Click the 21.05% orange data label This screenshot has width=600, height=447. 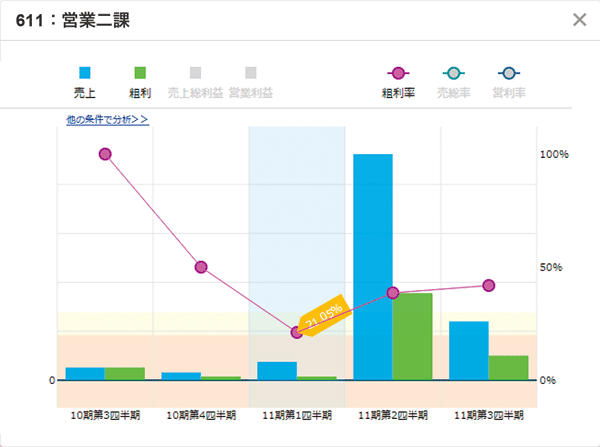(323, 315)
